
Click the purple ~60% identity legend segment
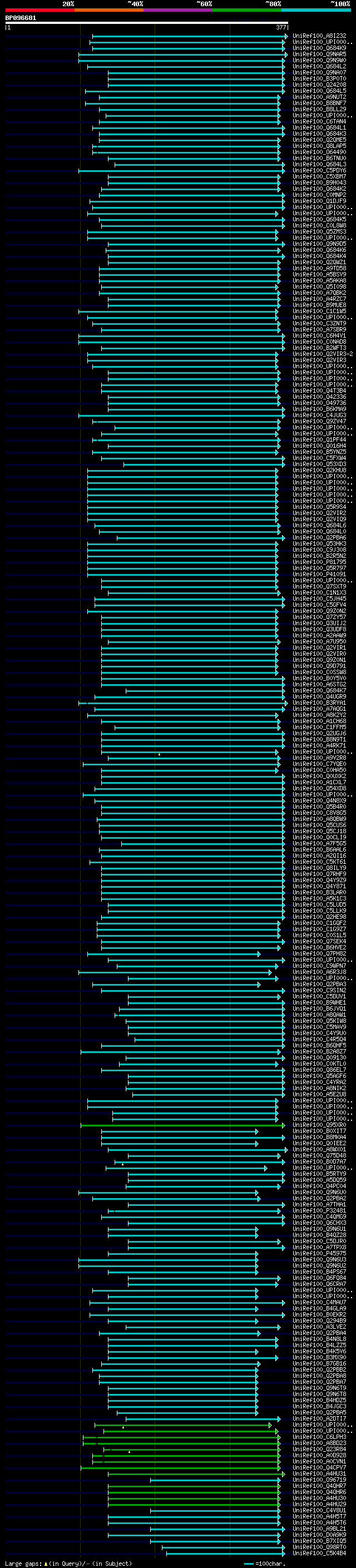pyautogui.click(x=177, y=11)
